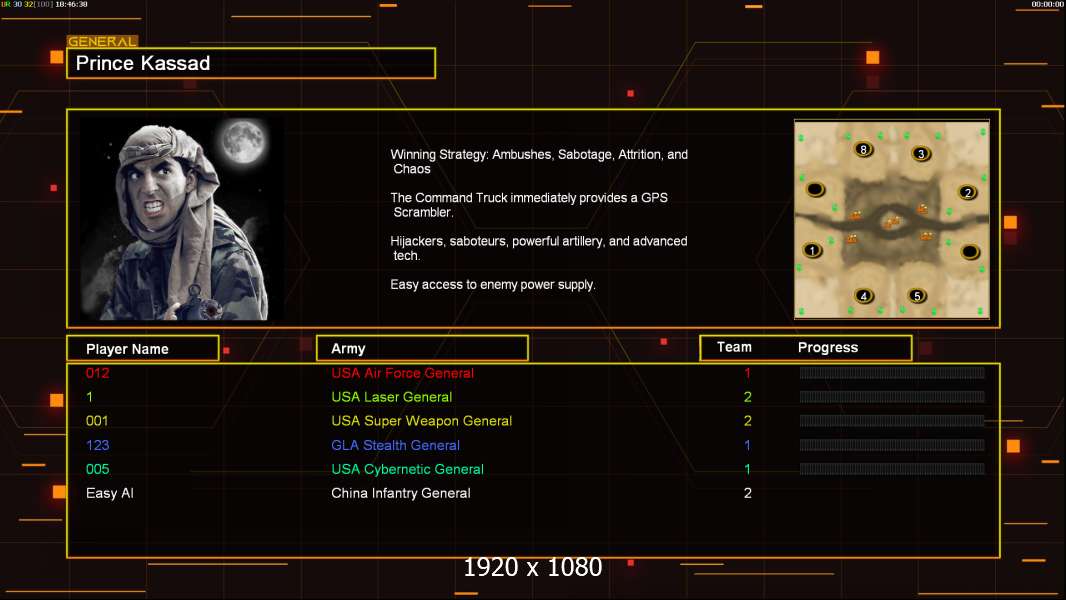Click start position 2 on the minimap
The image size is (1066, 600).
pyautogui.click(x=967, y=193)
